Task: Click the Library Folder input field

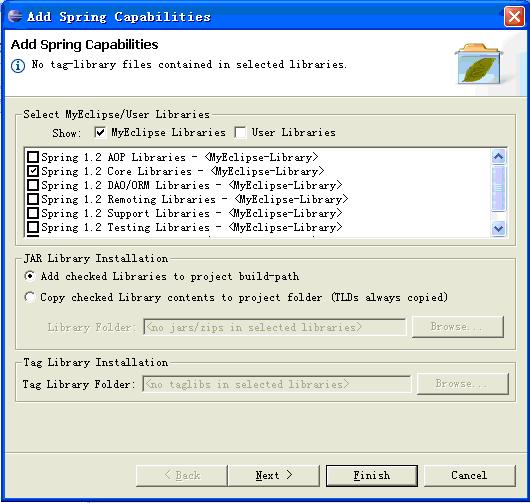Action: (274, 327)
